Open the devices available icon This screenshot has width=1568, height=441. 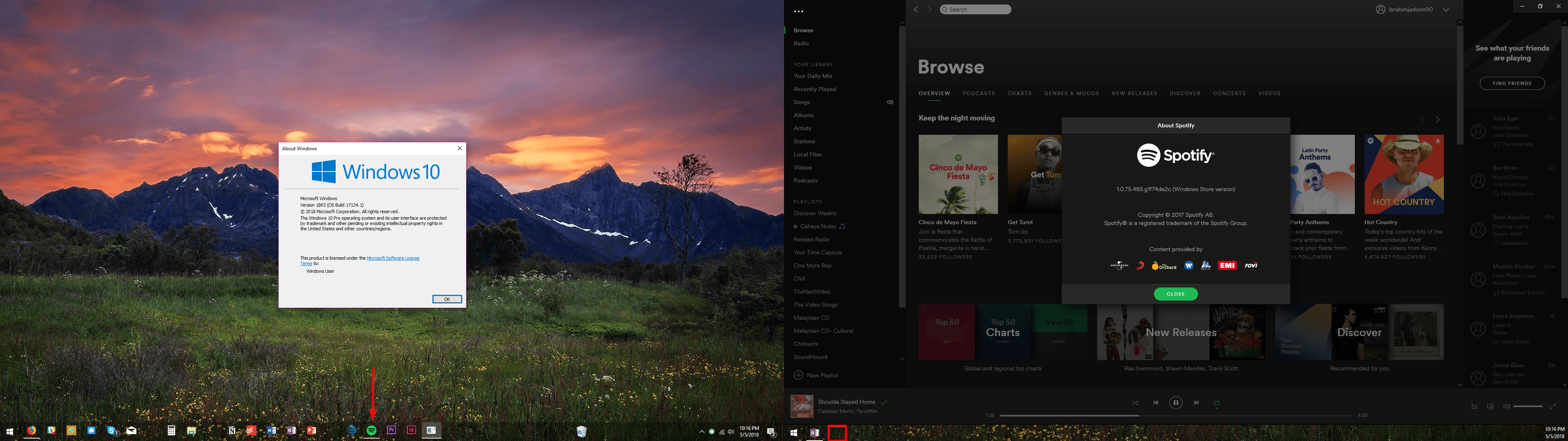[x=1490, y=406]
